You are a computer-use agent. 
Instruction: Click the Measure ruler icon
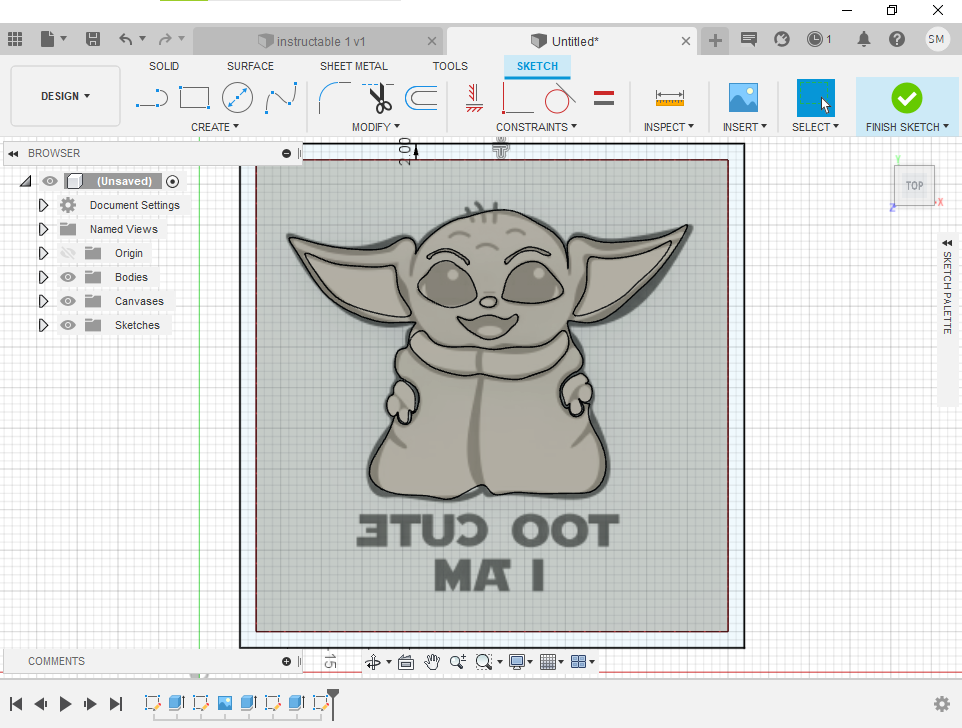pyautogui.click(x=669, y=98)
